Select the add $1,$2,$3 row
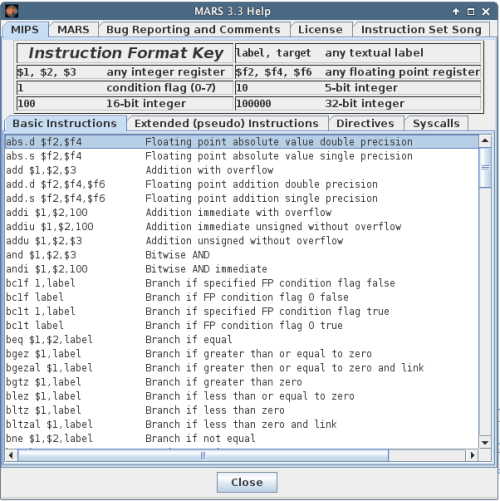500x501 pixels. click(242, 170)
